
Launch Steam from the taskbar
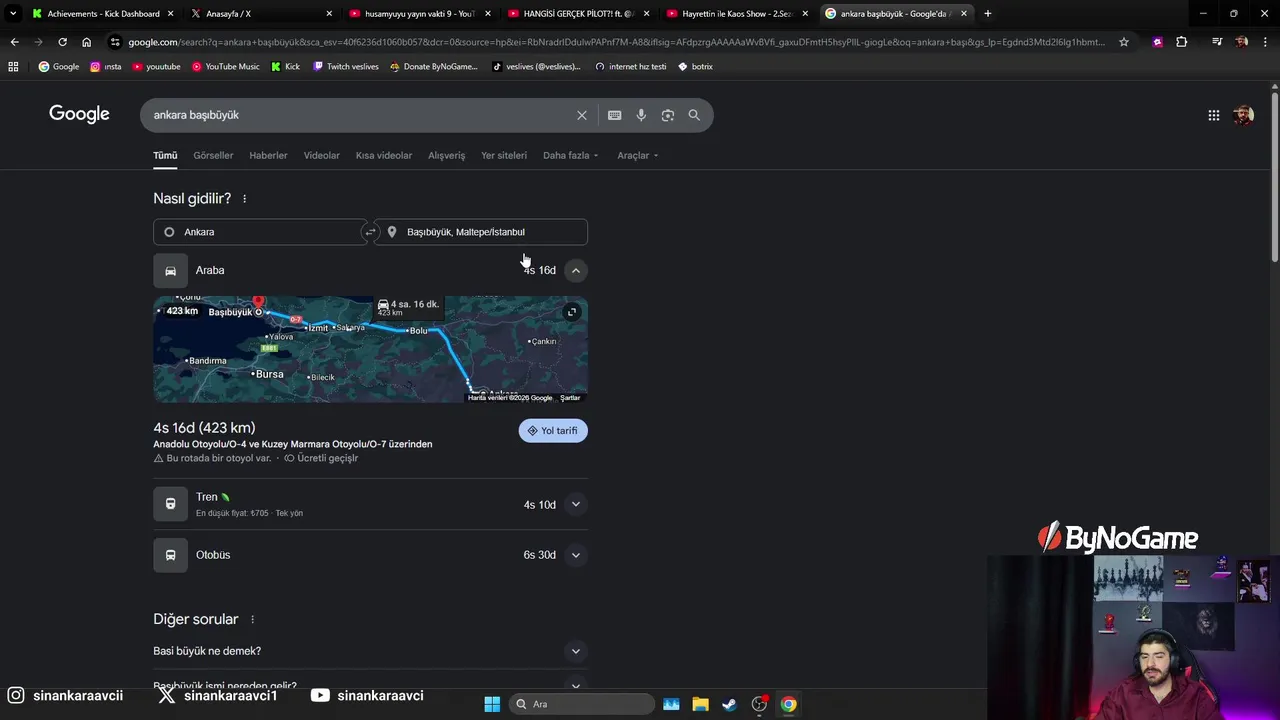729,704
